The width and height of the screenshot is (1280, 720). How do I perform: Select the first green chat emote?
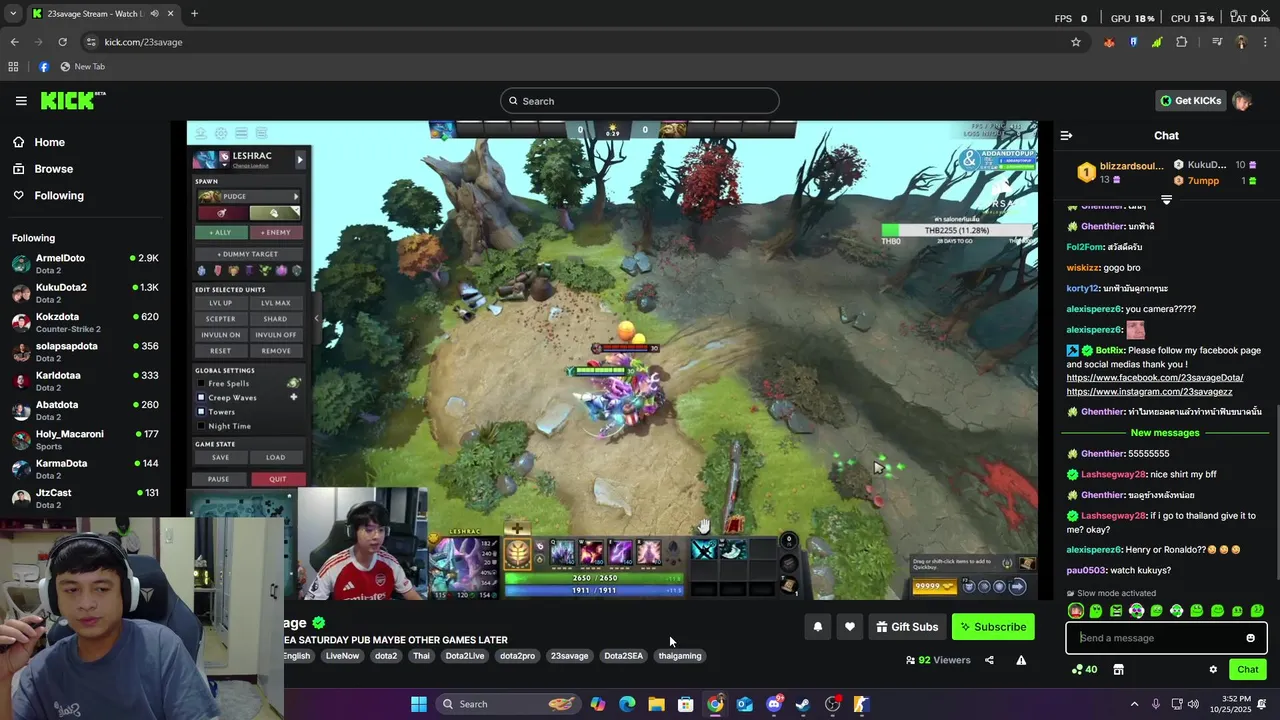(x=1096, y=611)
